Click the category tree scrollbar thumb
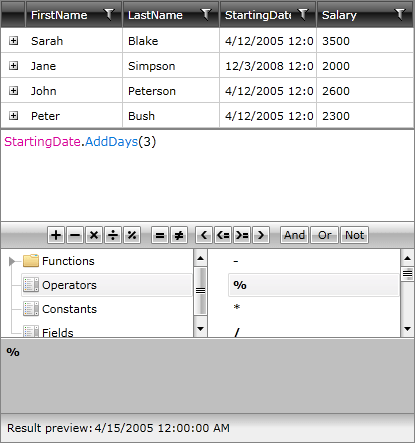This screenshot has width=415, height=443. pos(200,291)
